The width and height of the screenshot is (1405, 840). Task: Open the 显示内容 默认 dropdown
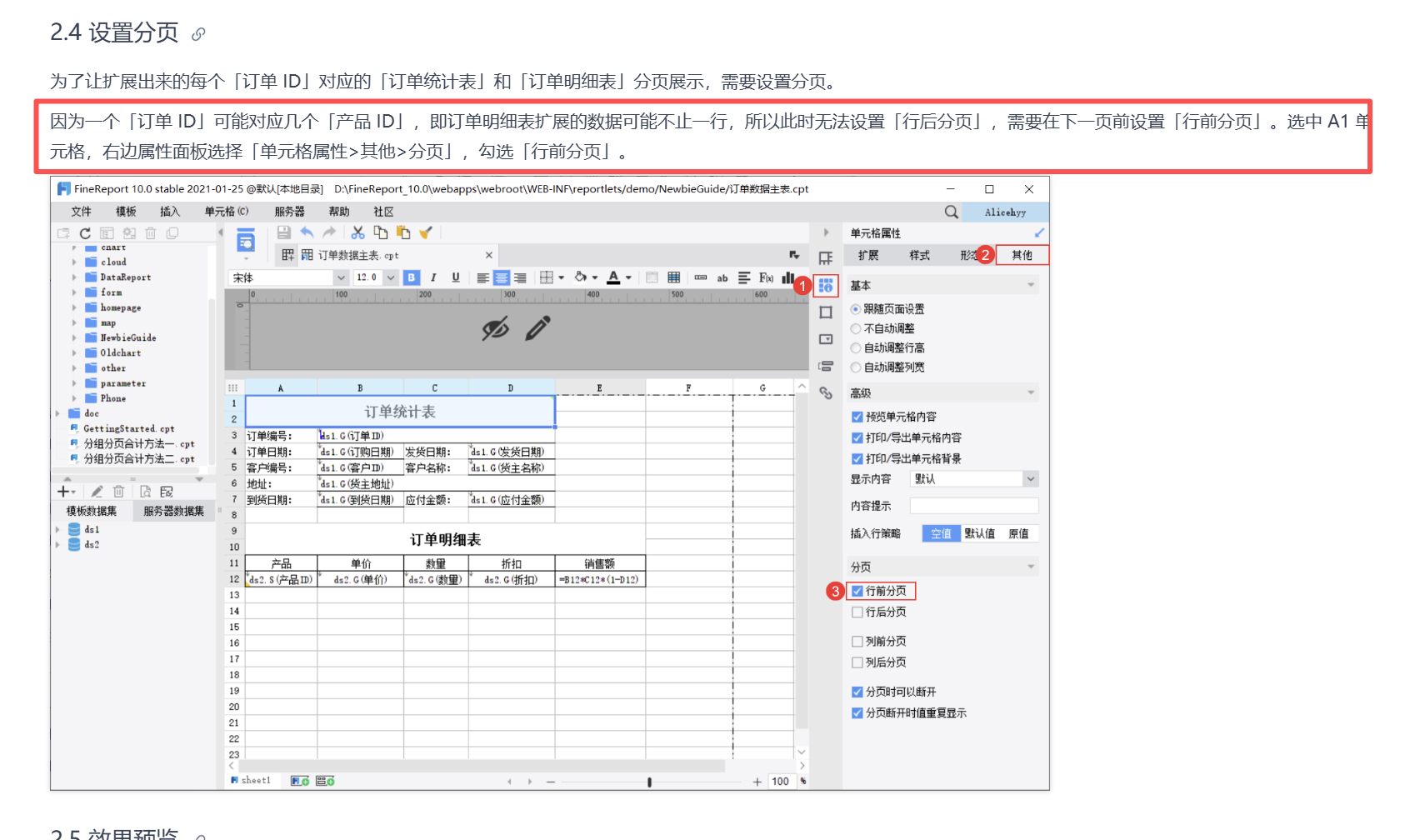[1030, 479]
